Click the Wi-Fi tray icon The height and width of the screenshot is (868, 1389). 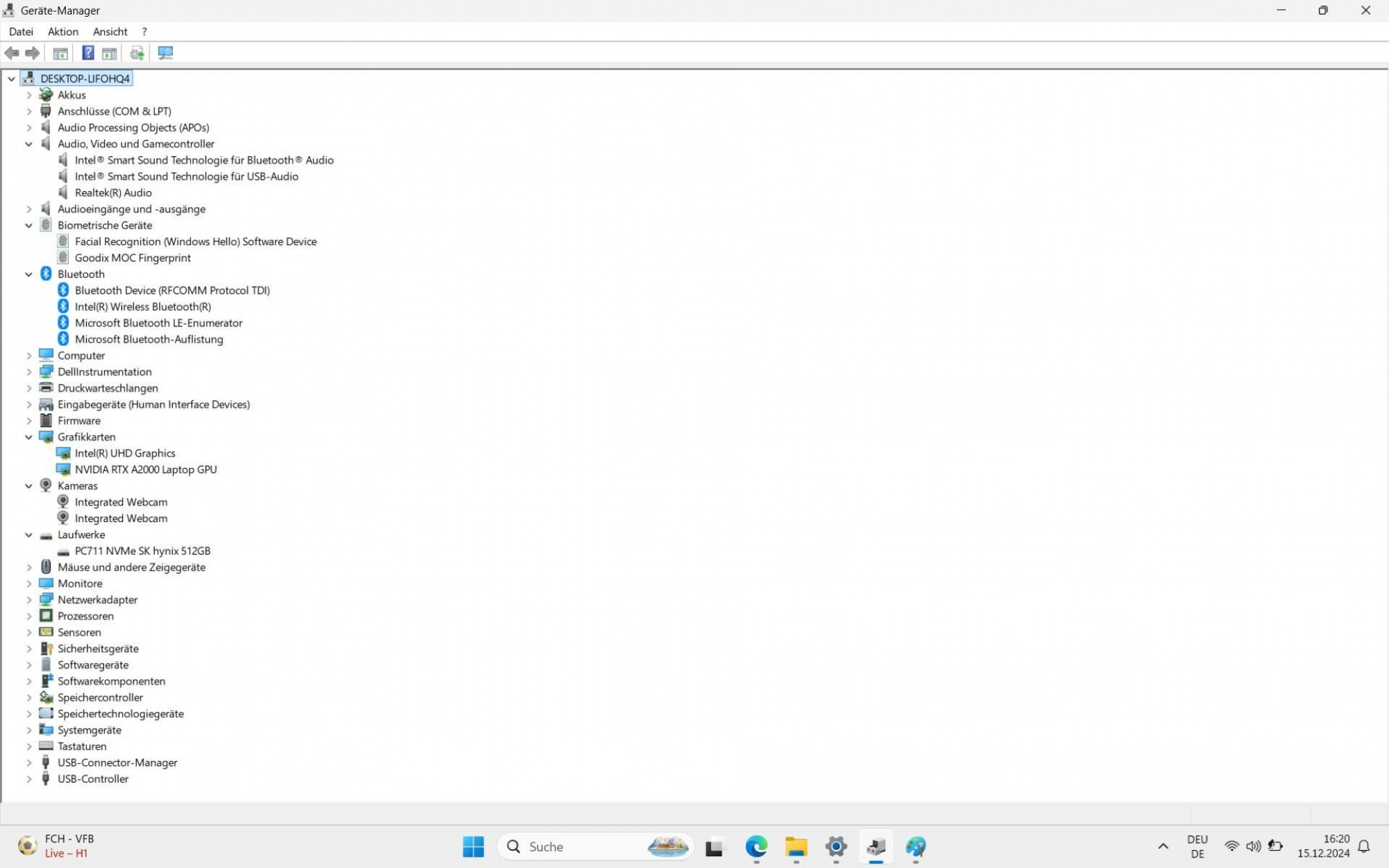pyautogui.click(x=1231, y=846)
